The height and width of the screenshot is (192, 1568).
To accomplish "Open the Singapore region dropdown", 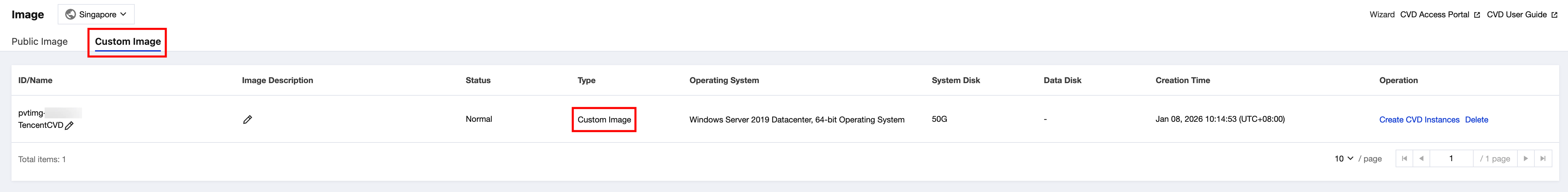I will click(x=96, y=15).
